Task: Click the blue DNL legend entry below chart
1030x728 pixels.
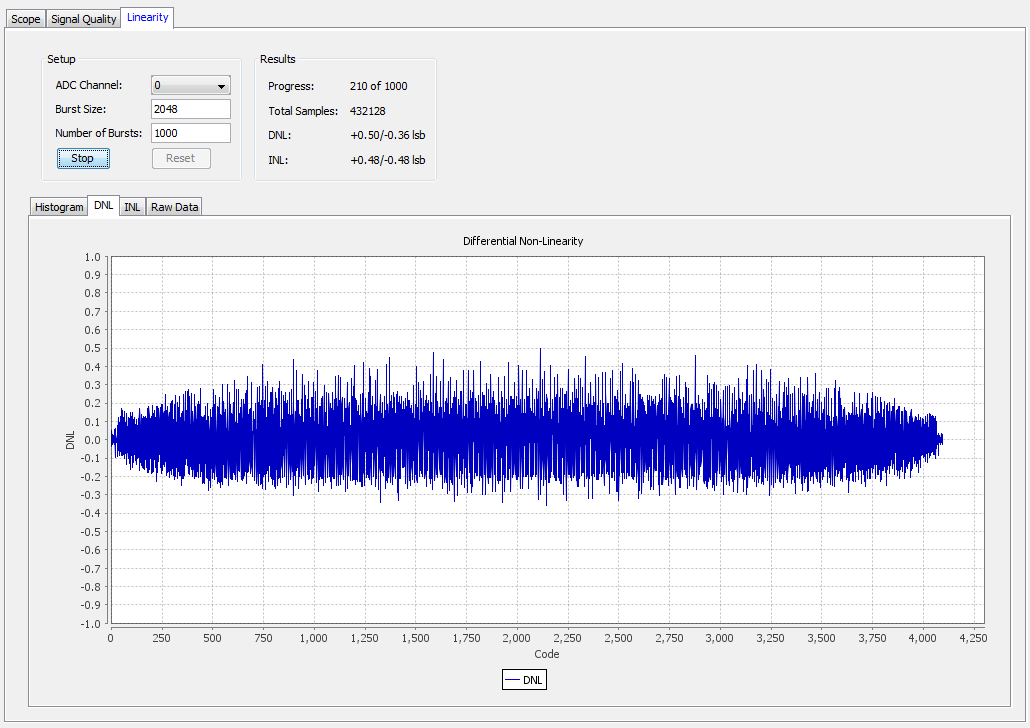Action: 525,680
